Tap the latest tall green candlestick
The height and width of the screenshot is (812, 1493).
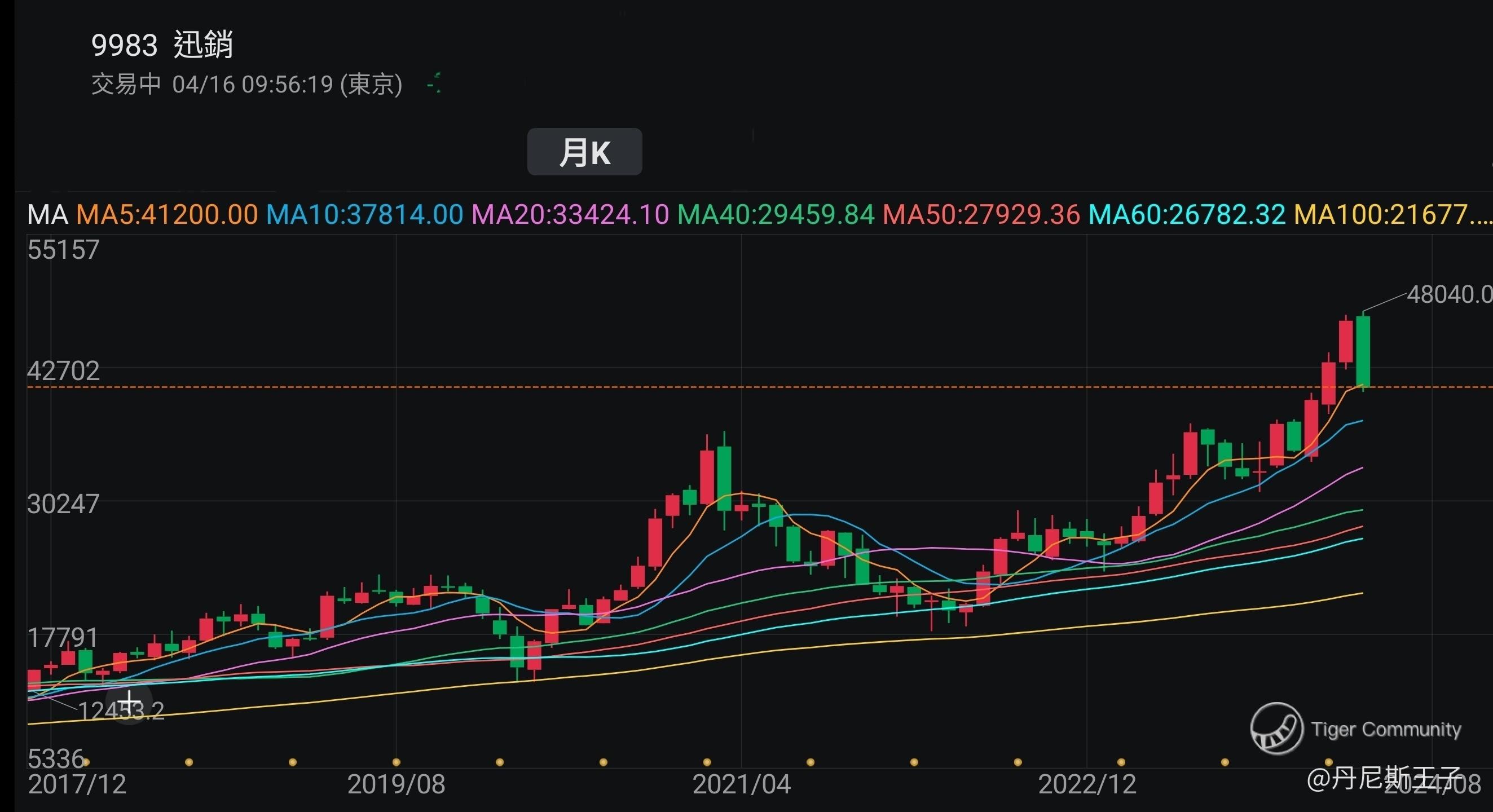(x=1363, y=351)
